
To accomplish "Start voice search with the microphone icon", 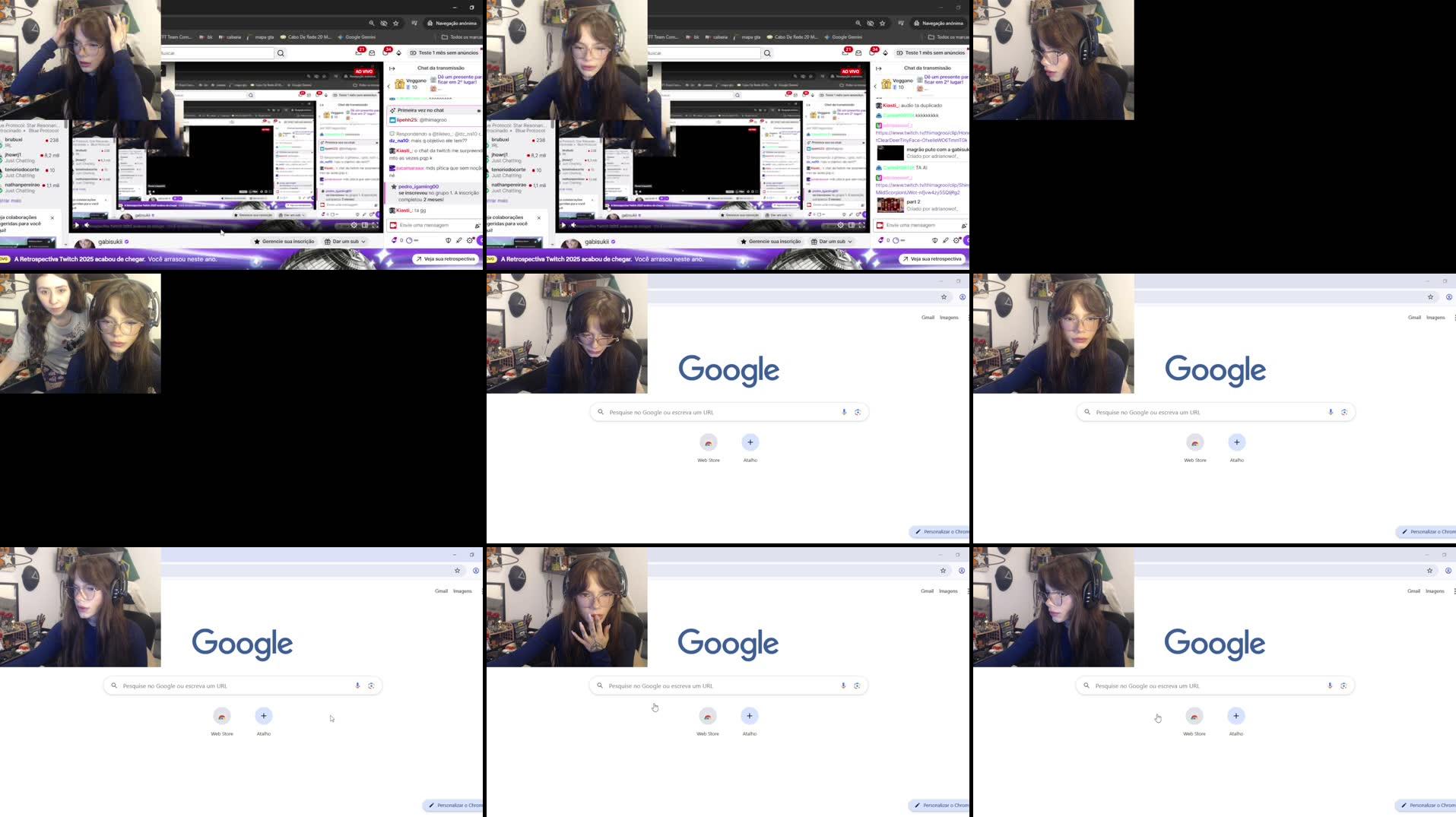I will (x=843, y=411).
